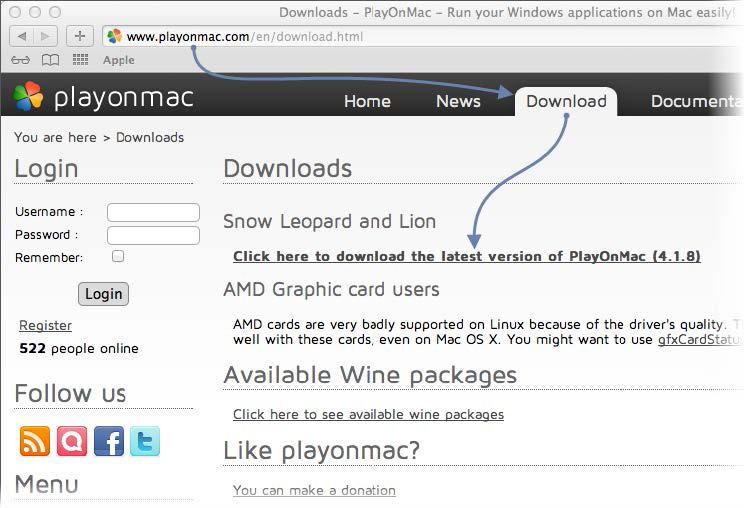The width and height of the screenshot is (745, 508).
Task: Follow the Register link
Action: tap(46, 326)
